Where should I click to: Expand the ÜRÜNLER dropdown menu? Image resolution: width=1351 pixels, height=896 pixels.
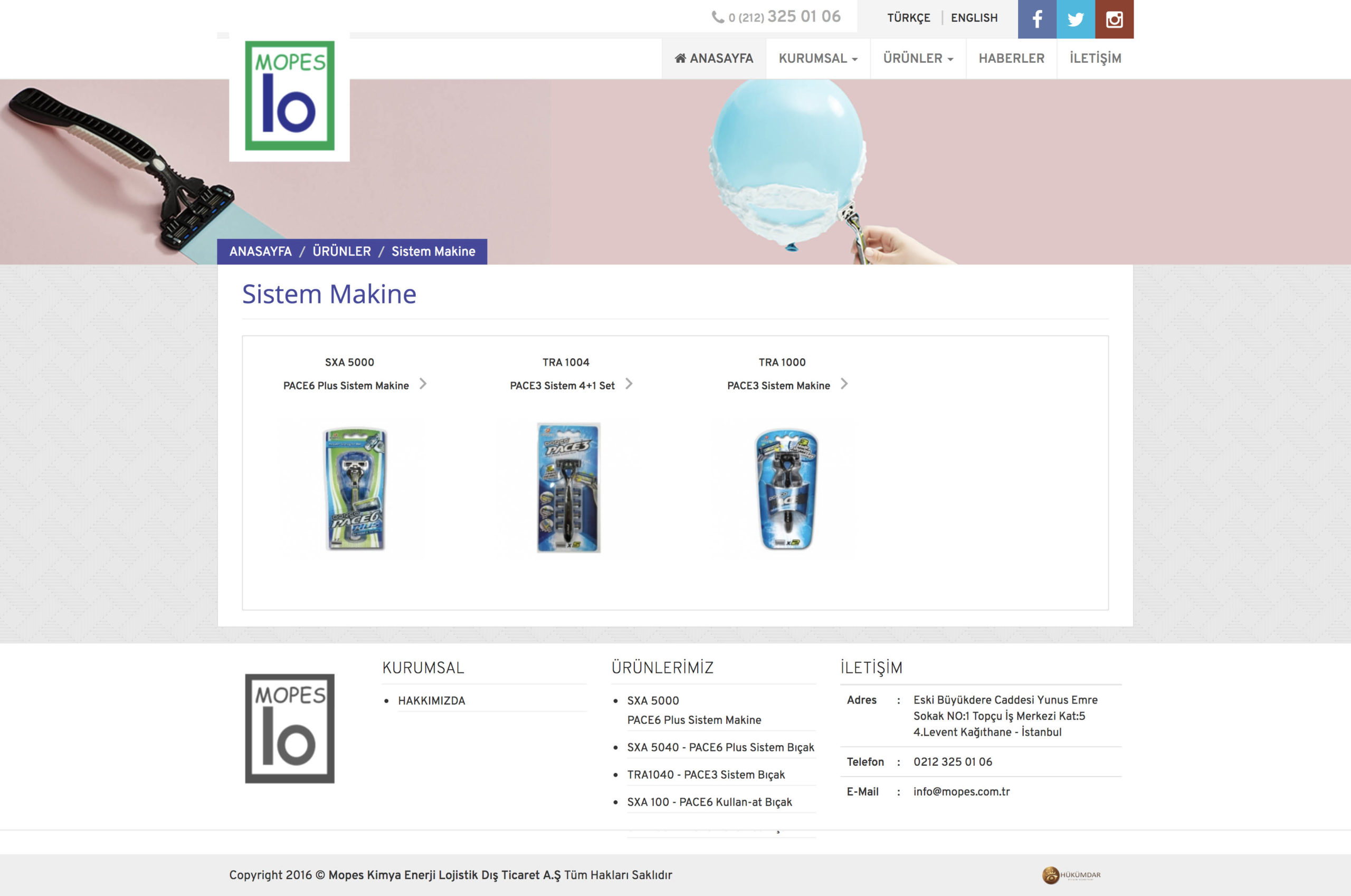(918, 58)
